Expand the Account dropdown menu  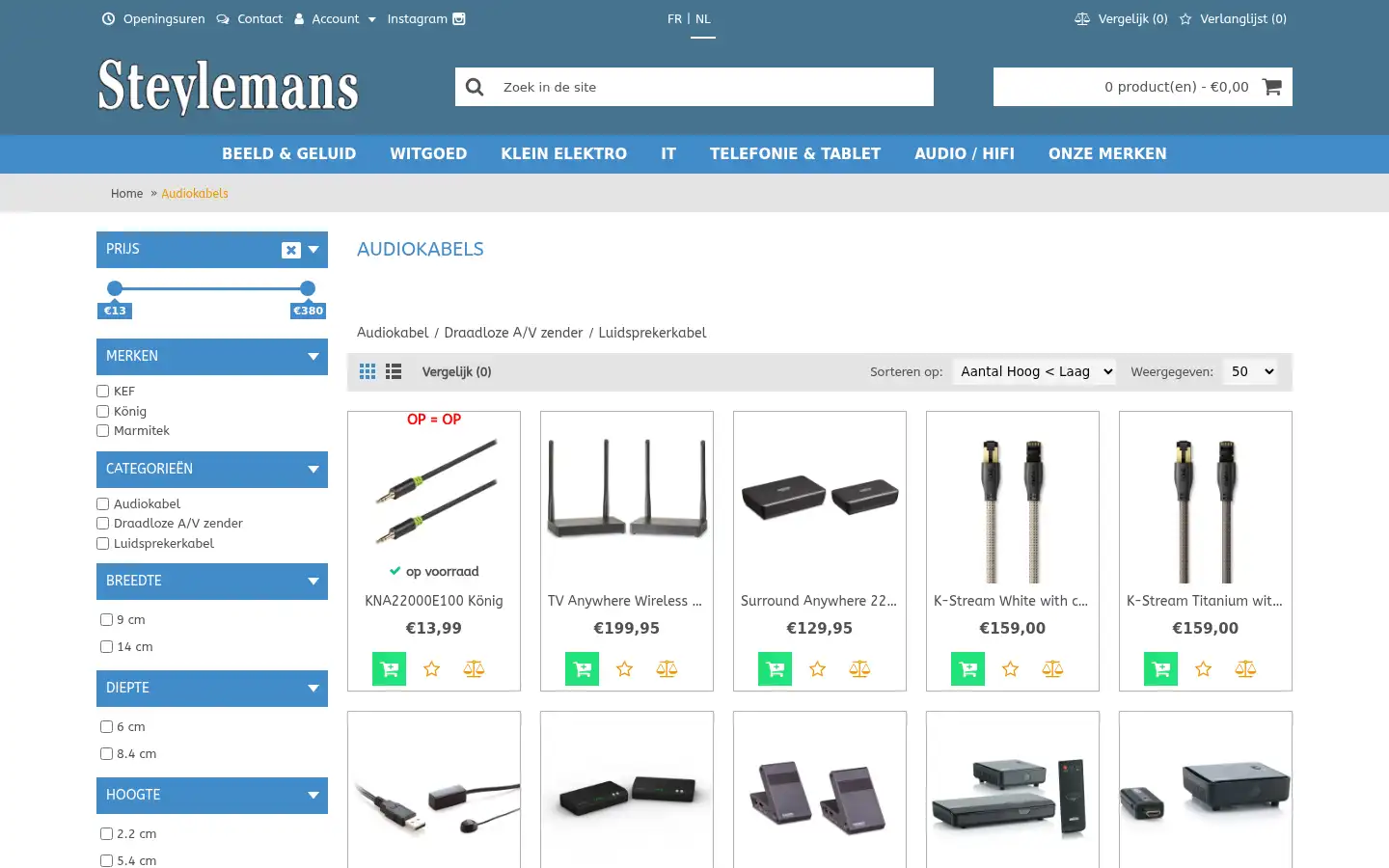click(335, 18)
